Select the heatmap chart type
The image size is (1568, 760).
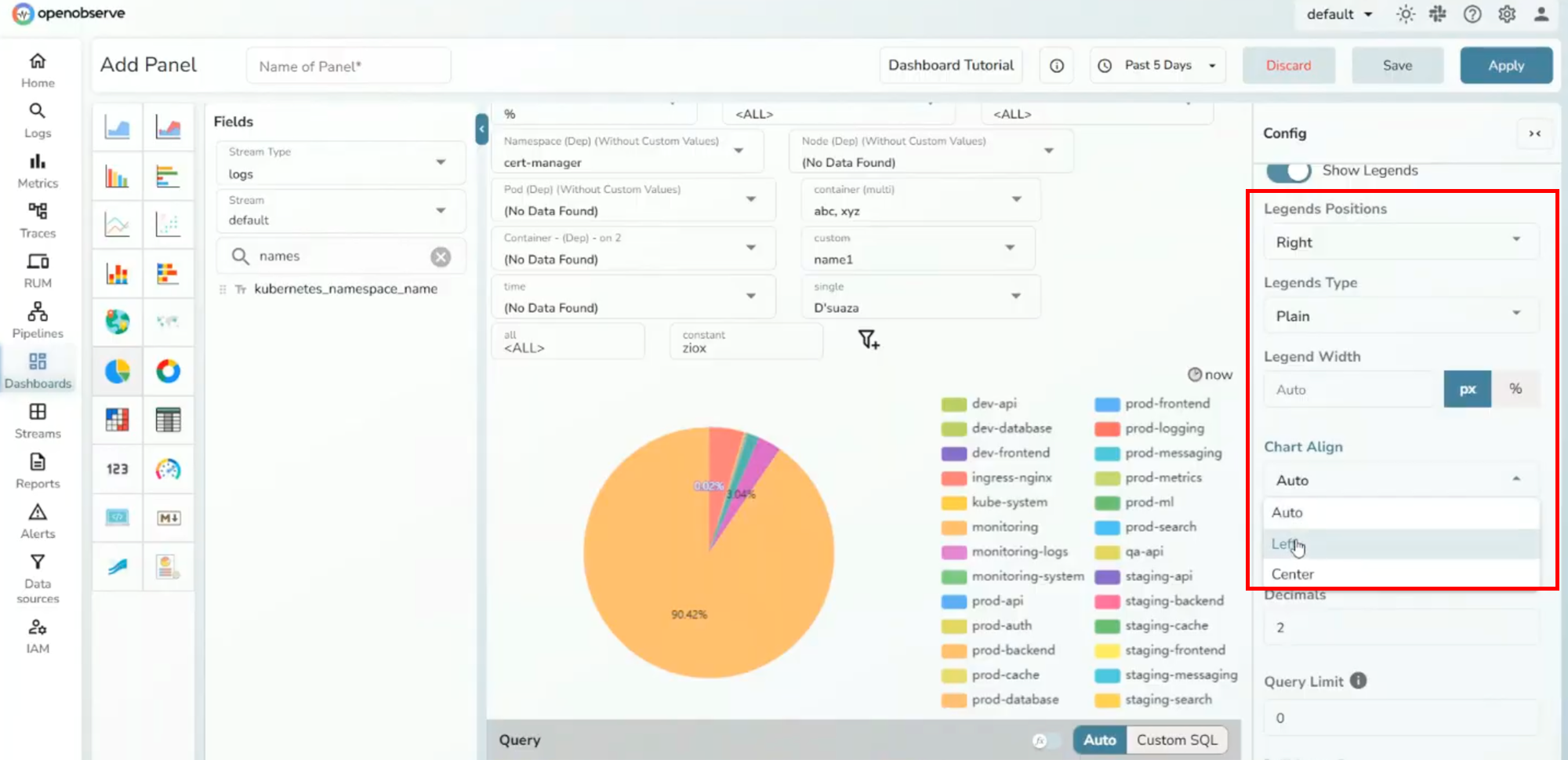point(117,420)
